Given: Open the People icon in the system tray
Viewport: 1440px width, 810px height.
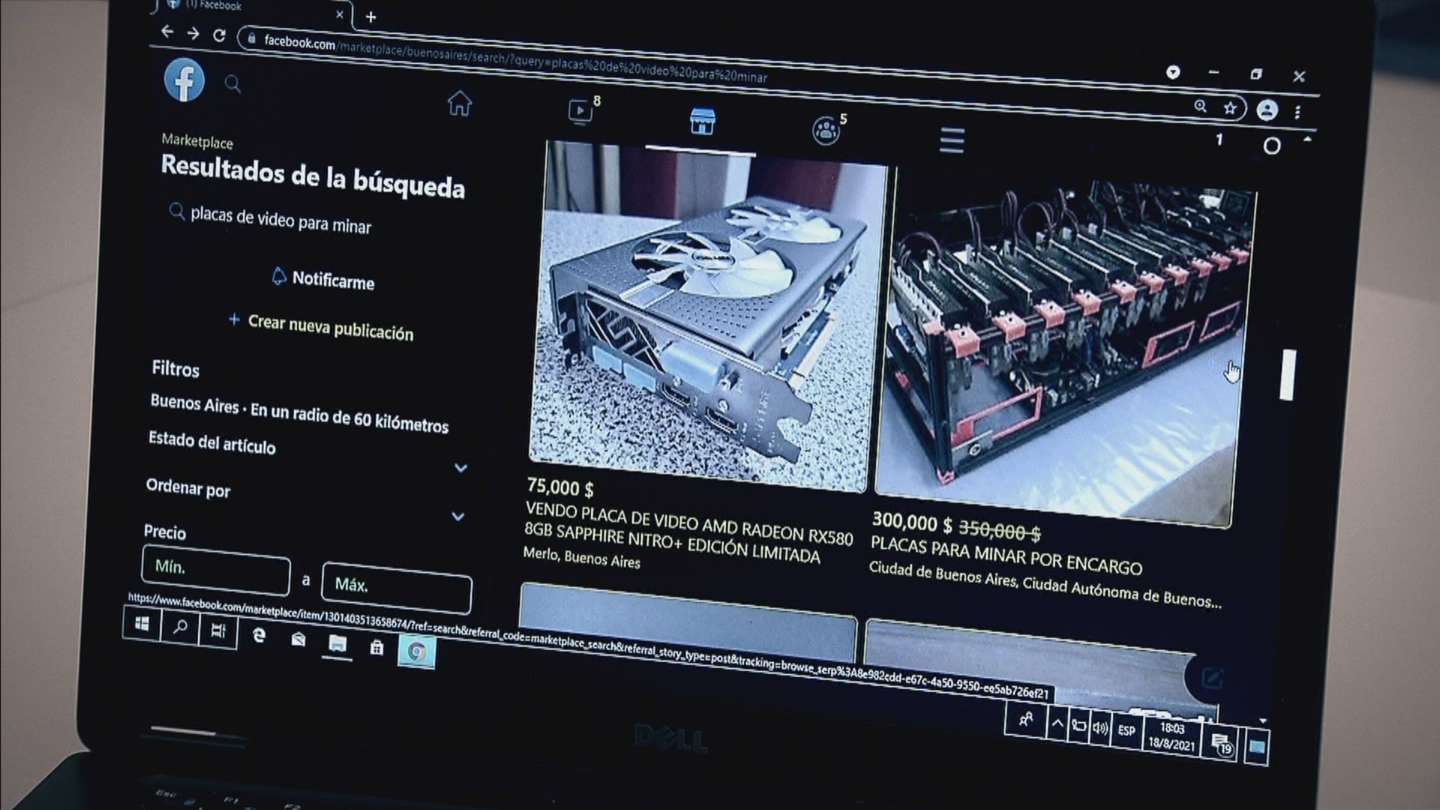Looking at the screenshot, I should click(1025, 719).
